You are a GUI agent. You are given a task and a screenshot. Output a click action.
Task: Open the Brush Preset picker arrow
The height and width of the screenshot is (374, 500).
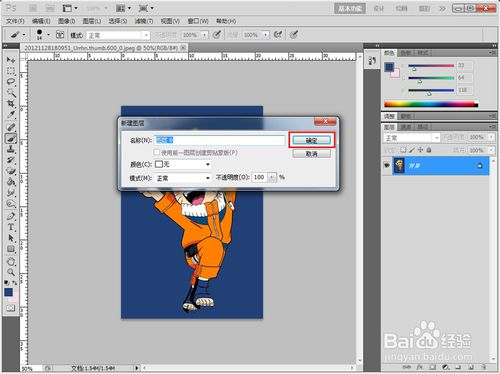pyautogui.click(x=48, y=35)
